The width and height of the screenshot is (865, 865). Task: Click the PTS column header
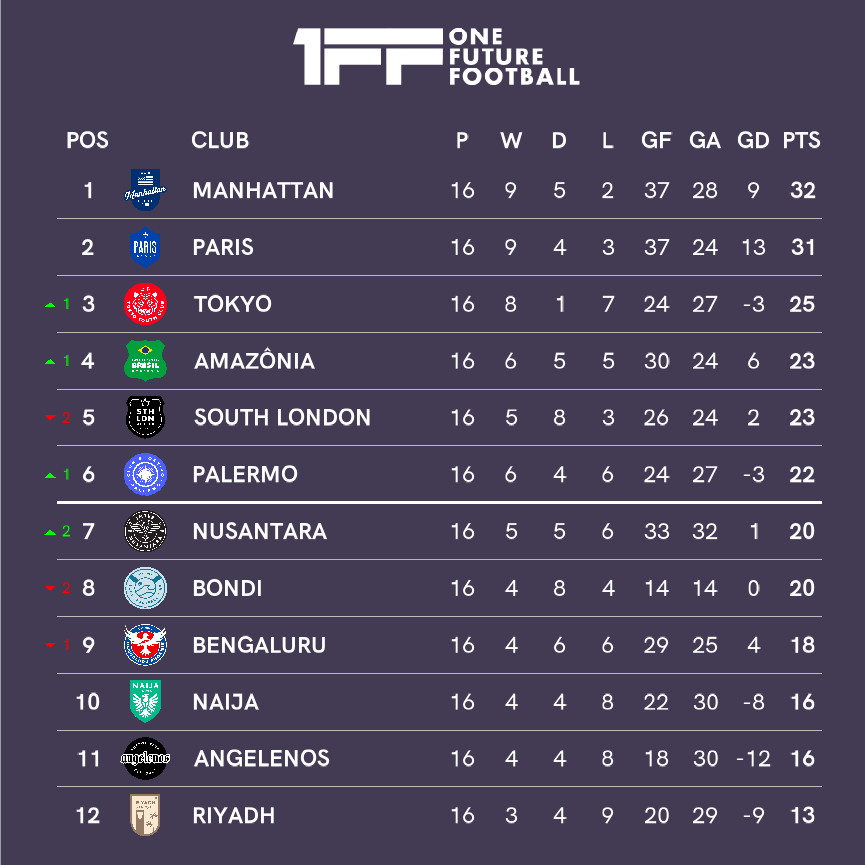tap(802, 141)
